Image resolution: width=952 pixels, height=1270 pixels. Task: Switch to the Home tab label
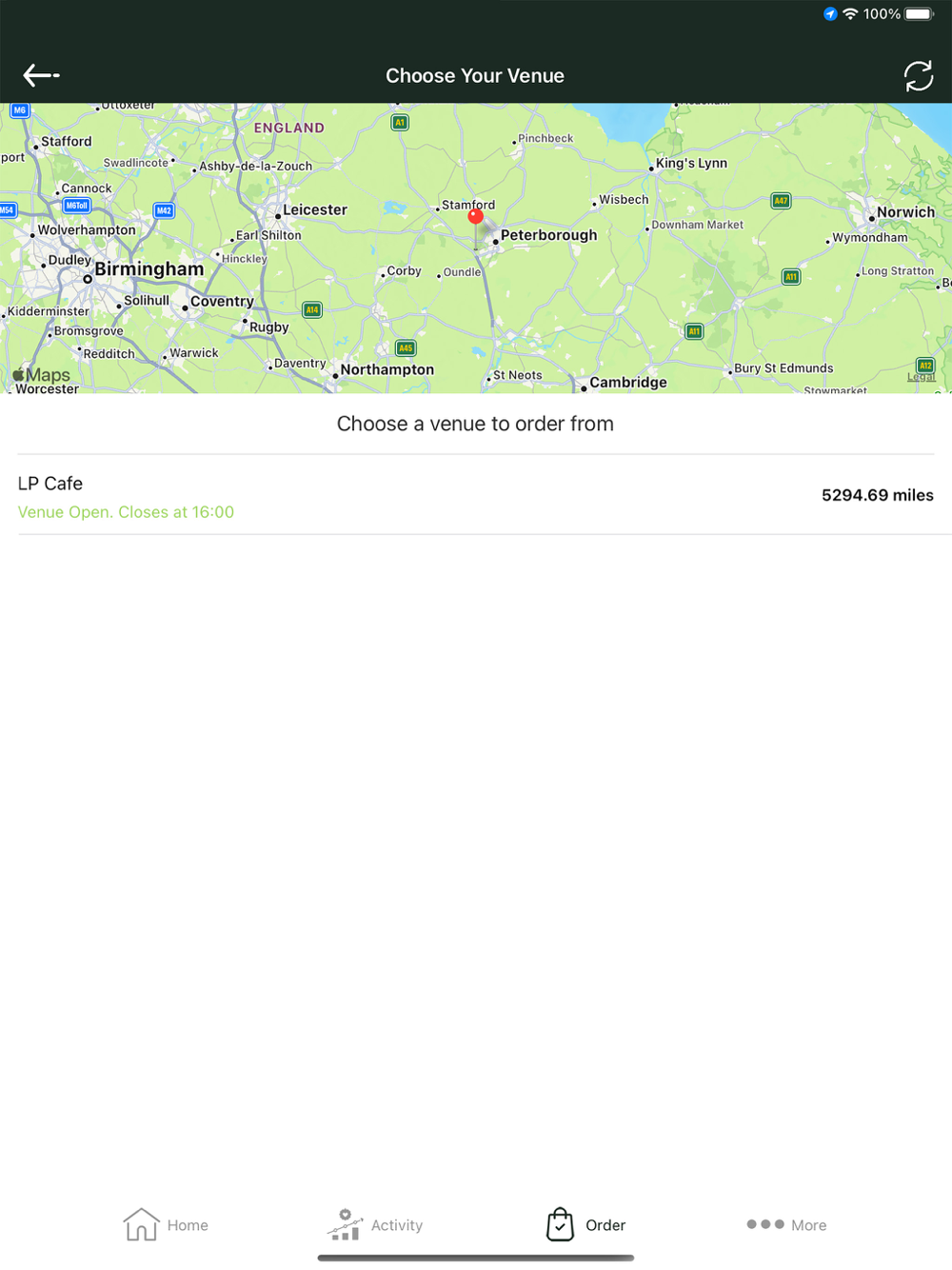pyautogui.click(x=188, y=1225)
